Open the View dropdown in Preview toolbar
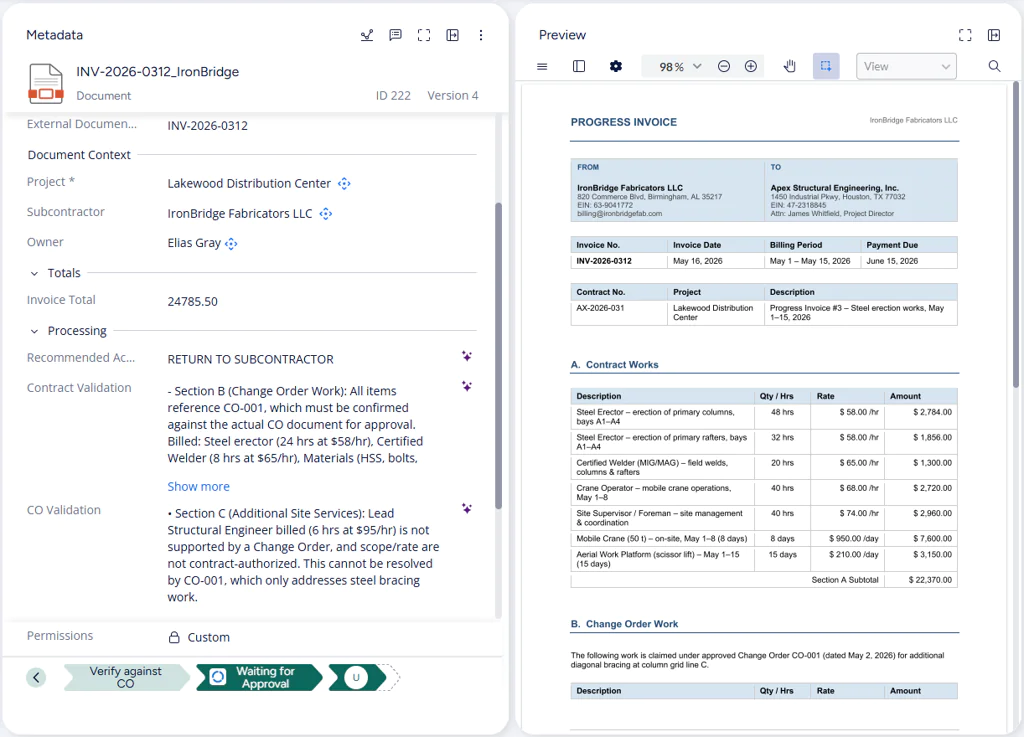Screen dimensions: 1024x737 point(906,67)
